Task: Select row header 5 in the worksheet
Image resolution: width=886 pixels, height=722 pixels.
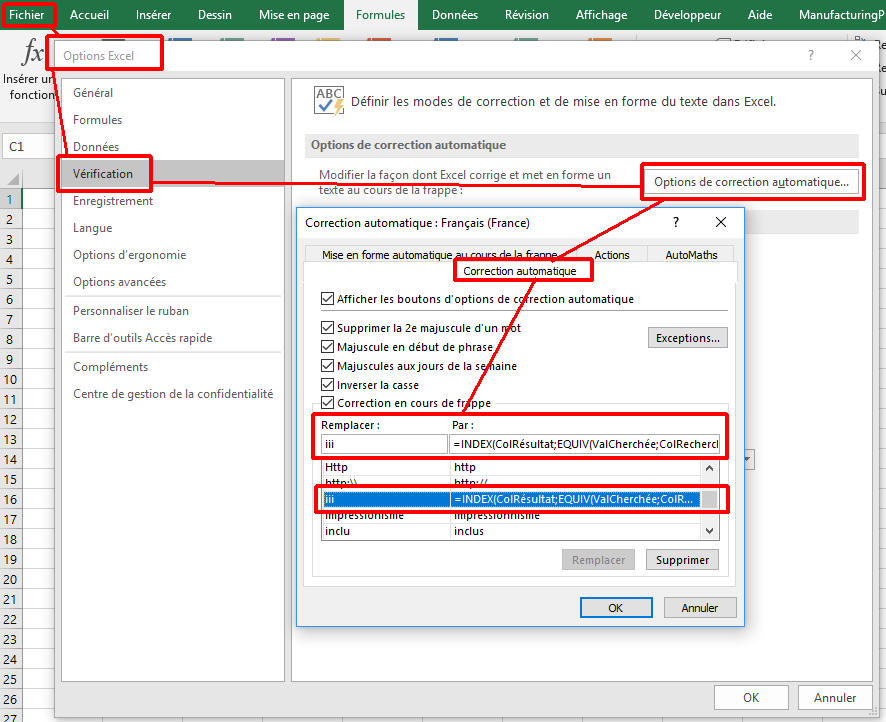Action: pyautogui.click(x=10, y=280)
